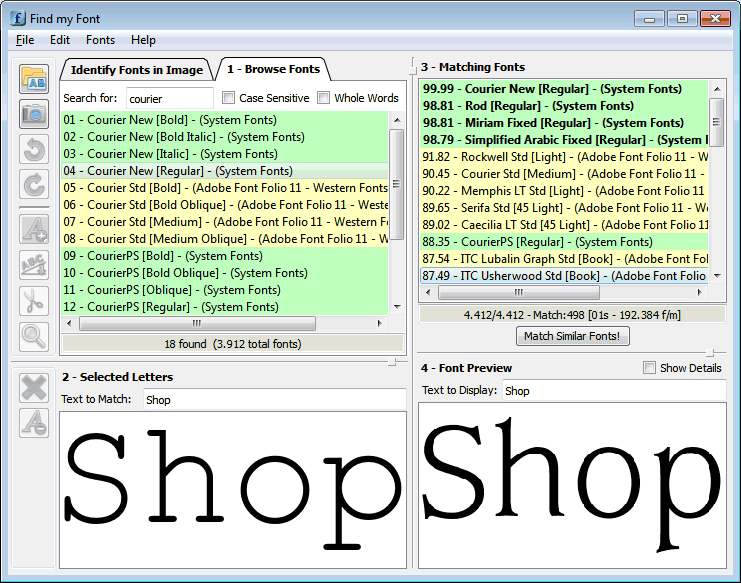Select 88.35 - CourierPS [Regular] match

pos(564,242)
